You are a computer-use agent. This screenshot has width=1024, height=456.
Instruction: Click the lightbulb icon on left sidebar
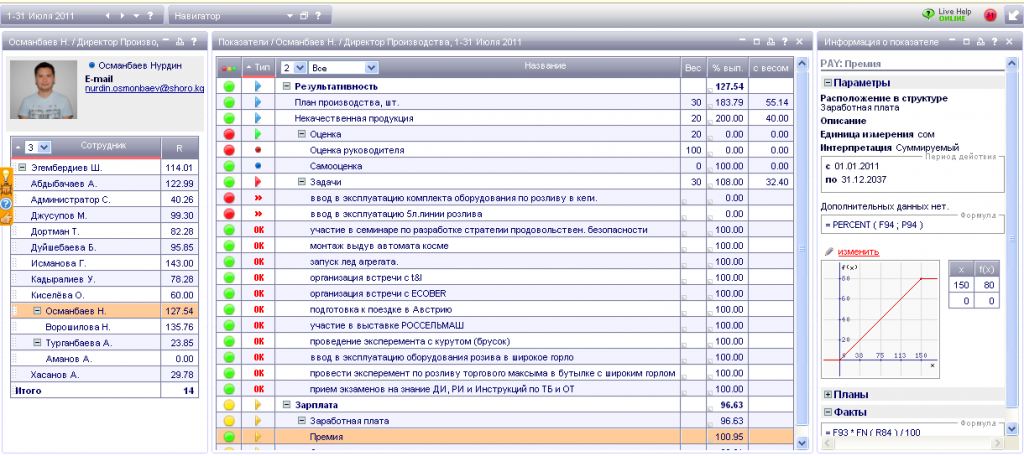6,175
